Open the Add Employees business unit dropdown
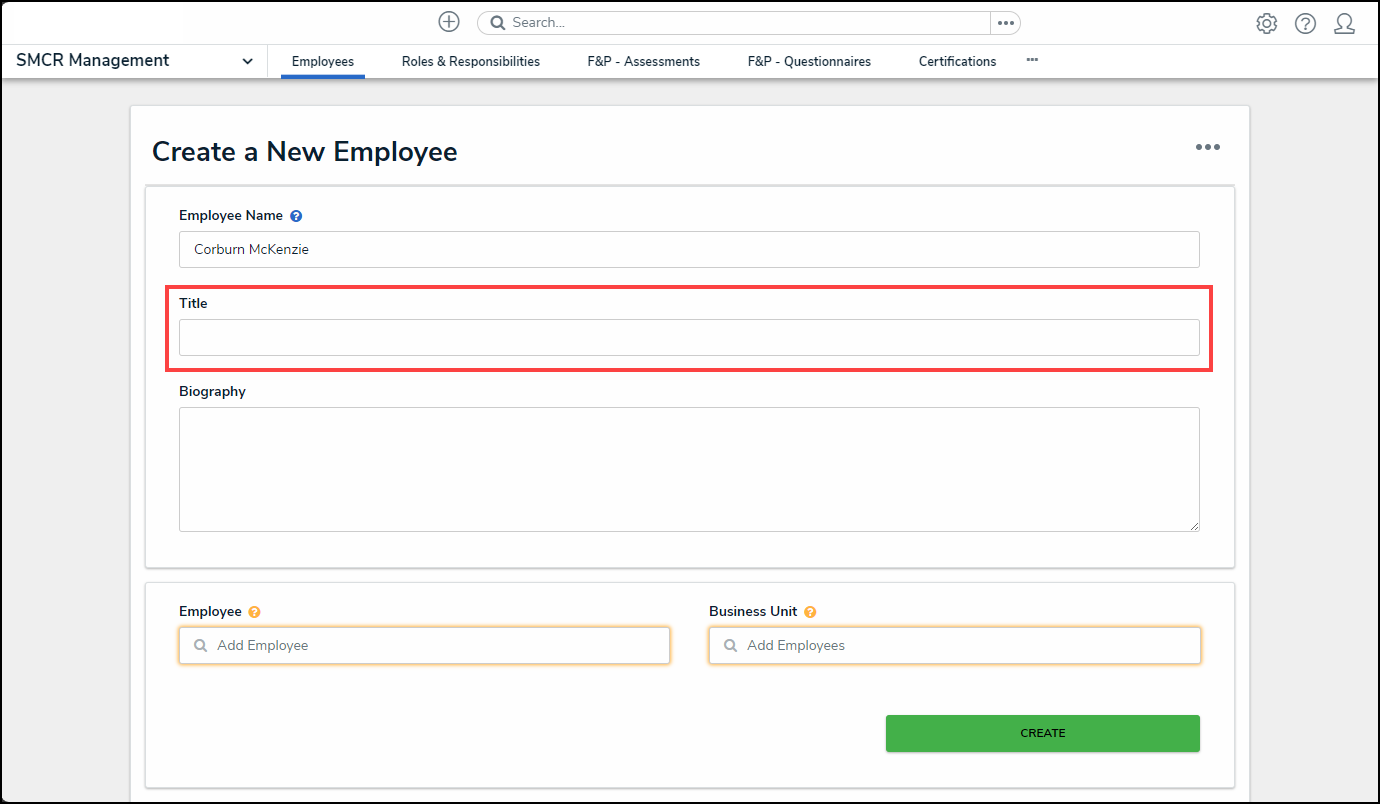The width and height of the screenshot is (1380, 804). tap(954, 646)
